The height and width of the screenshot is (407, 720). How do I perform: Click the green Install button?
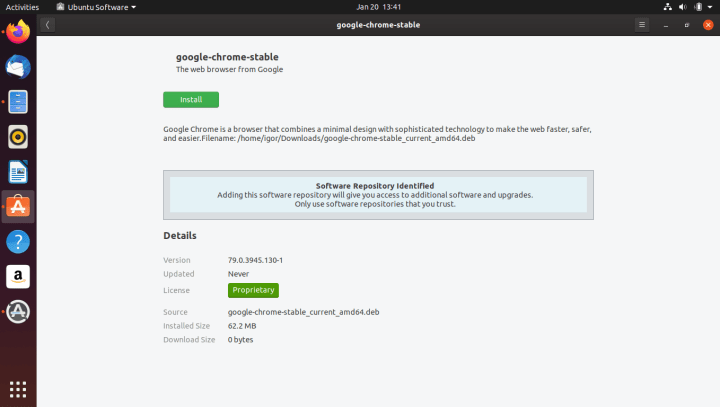pyautogui.click(x=191, y=100)
